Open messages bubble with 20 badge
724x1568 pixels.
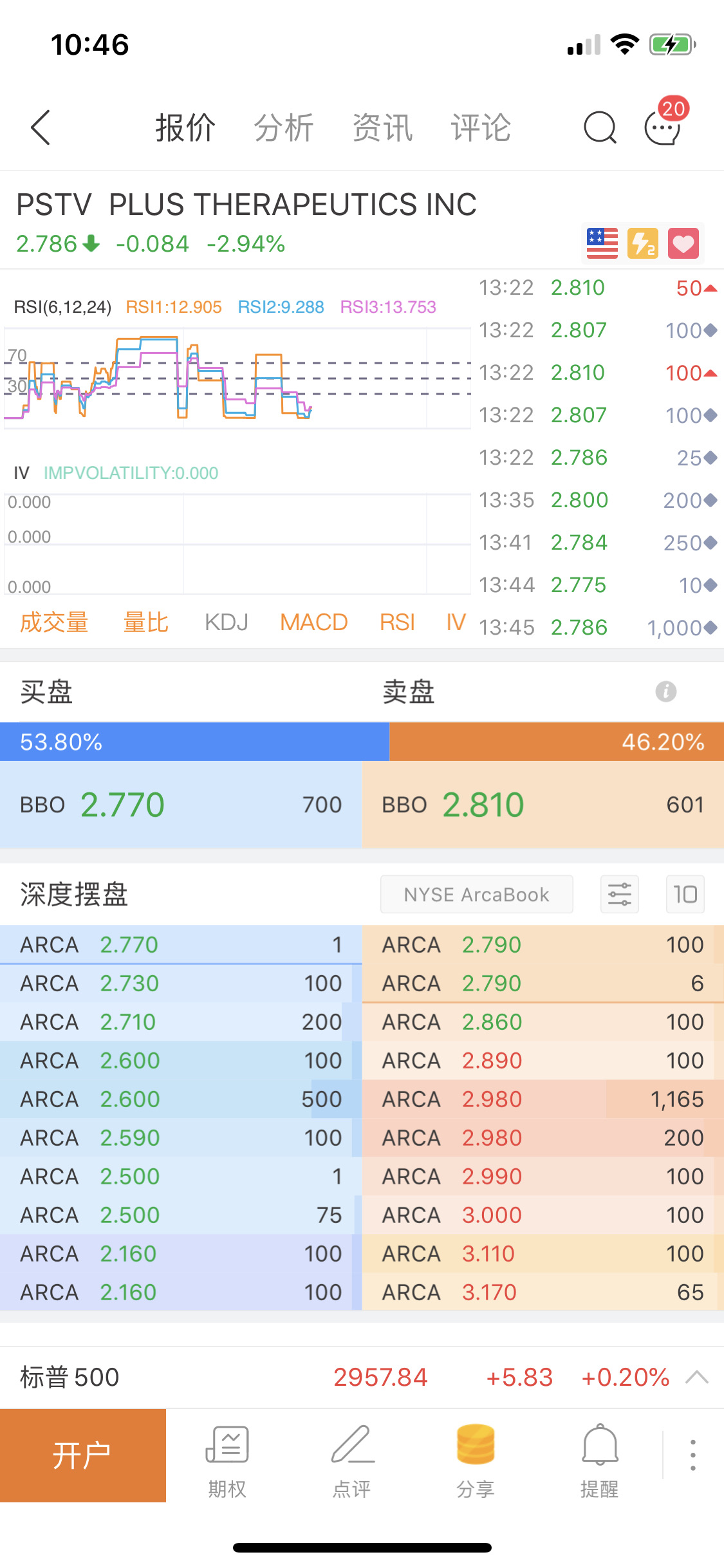[x=666, y=122]
